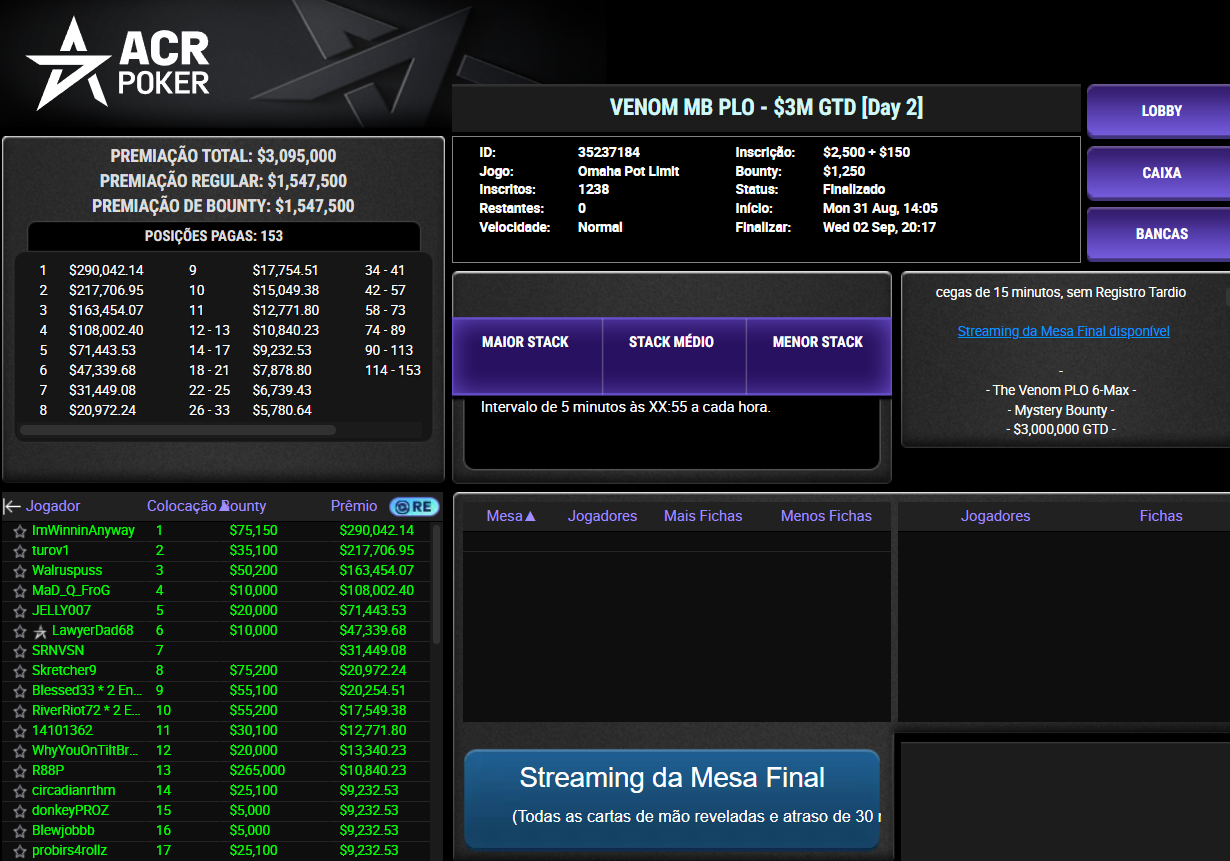Select the MENOR STACK tab

coord(818,356)
